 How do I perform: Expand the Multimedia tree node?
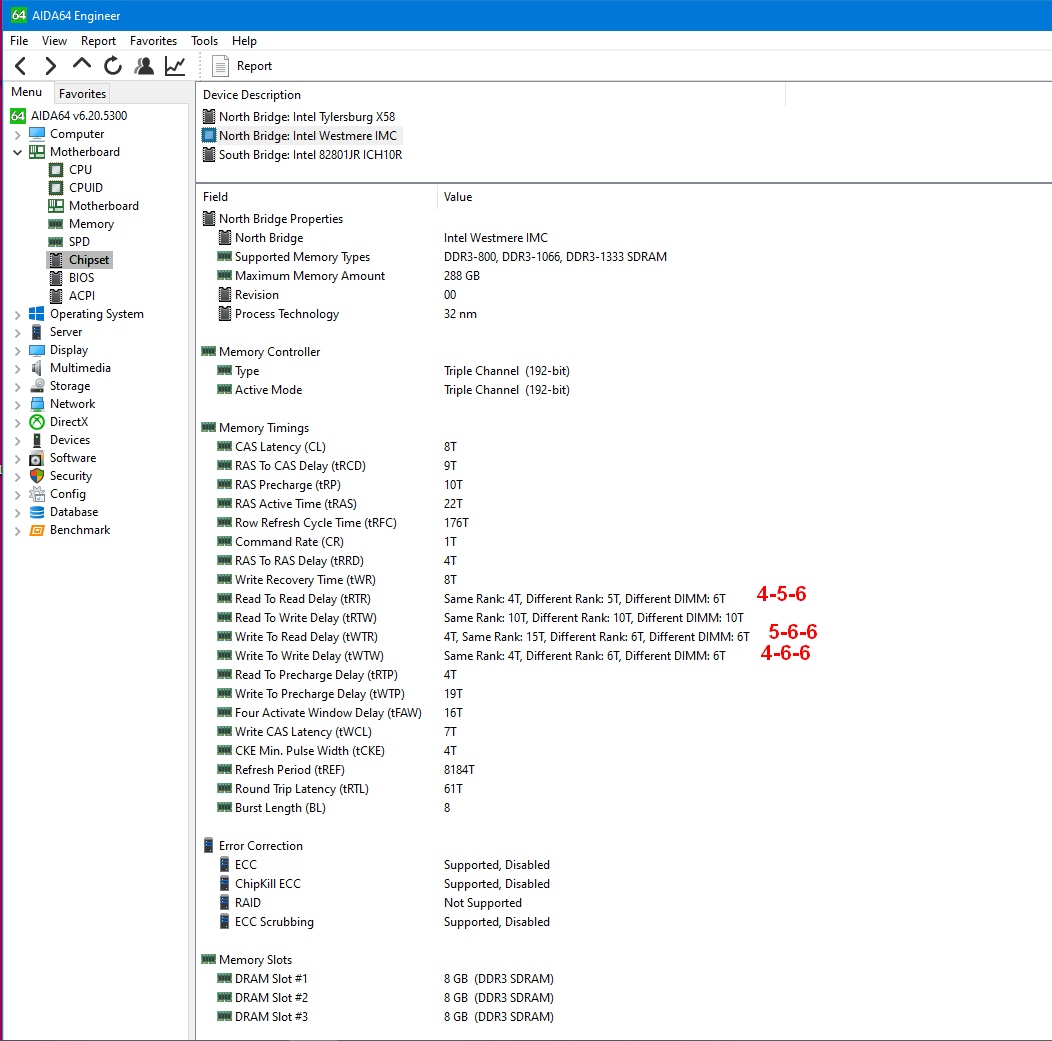click(17, 368)
